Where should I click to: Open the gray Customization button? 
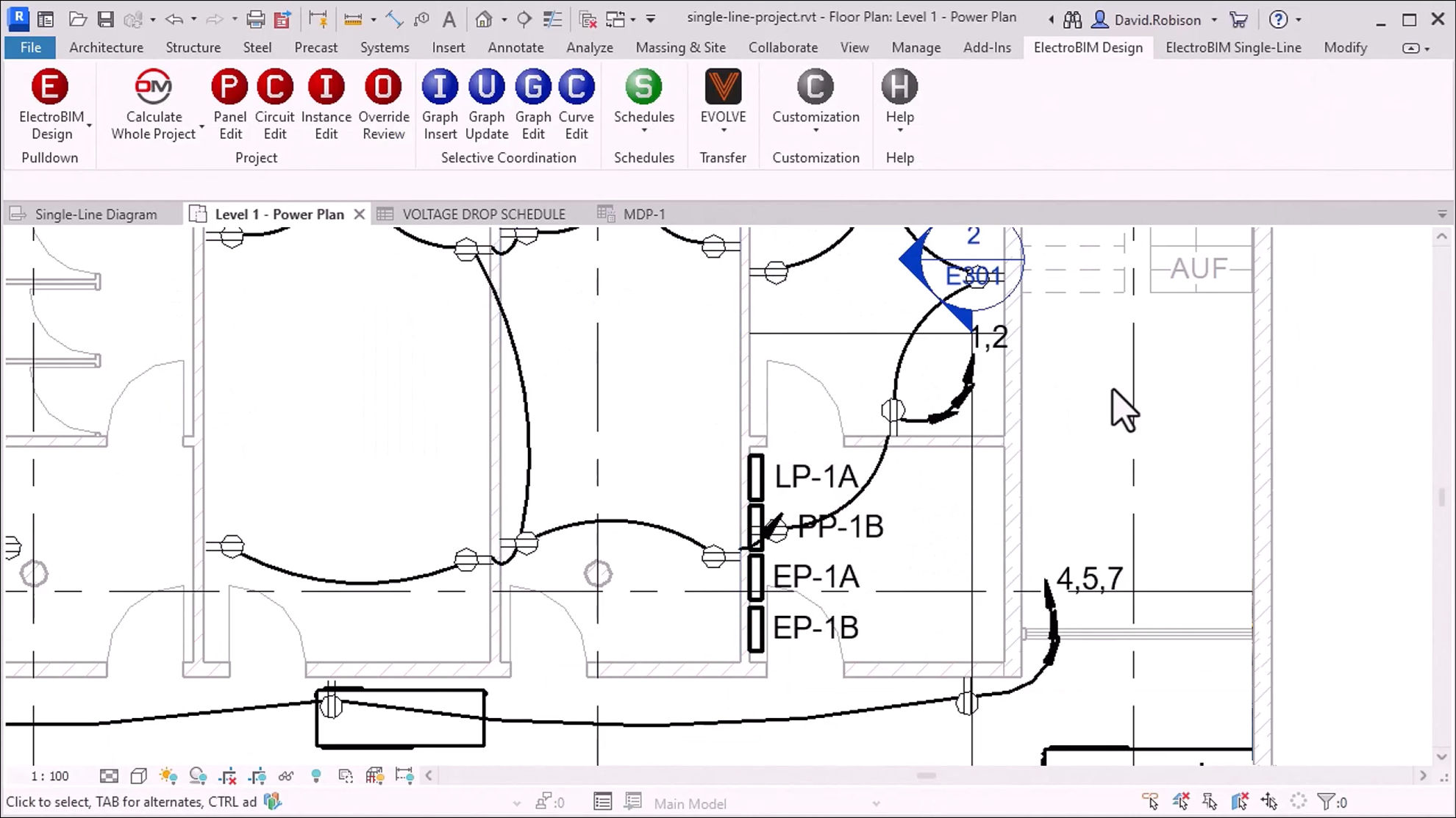[x=816, y=101]
